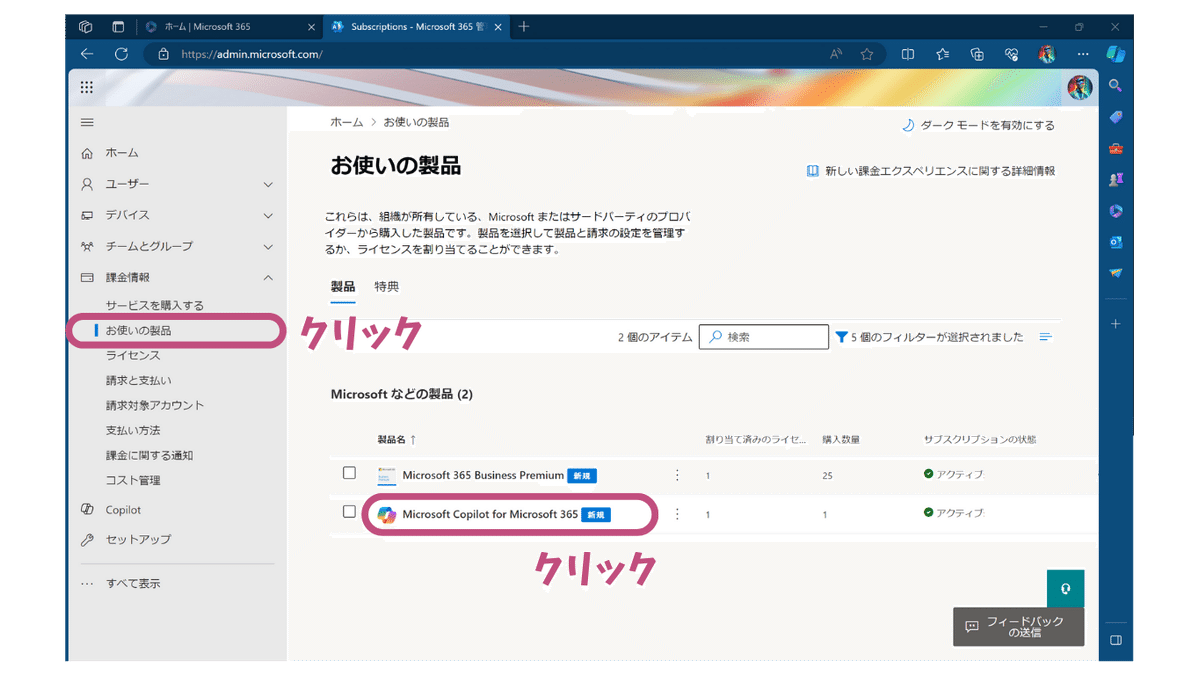Open Edge Settings and more menu

point(1083,54)
